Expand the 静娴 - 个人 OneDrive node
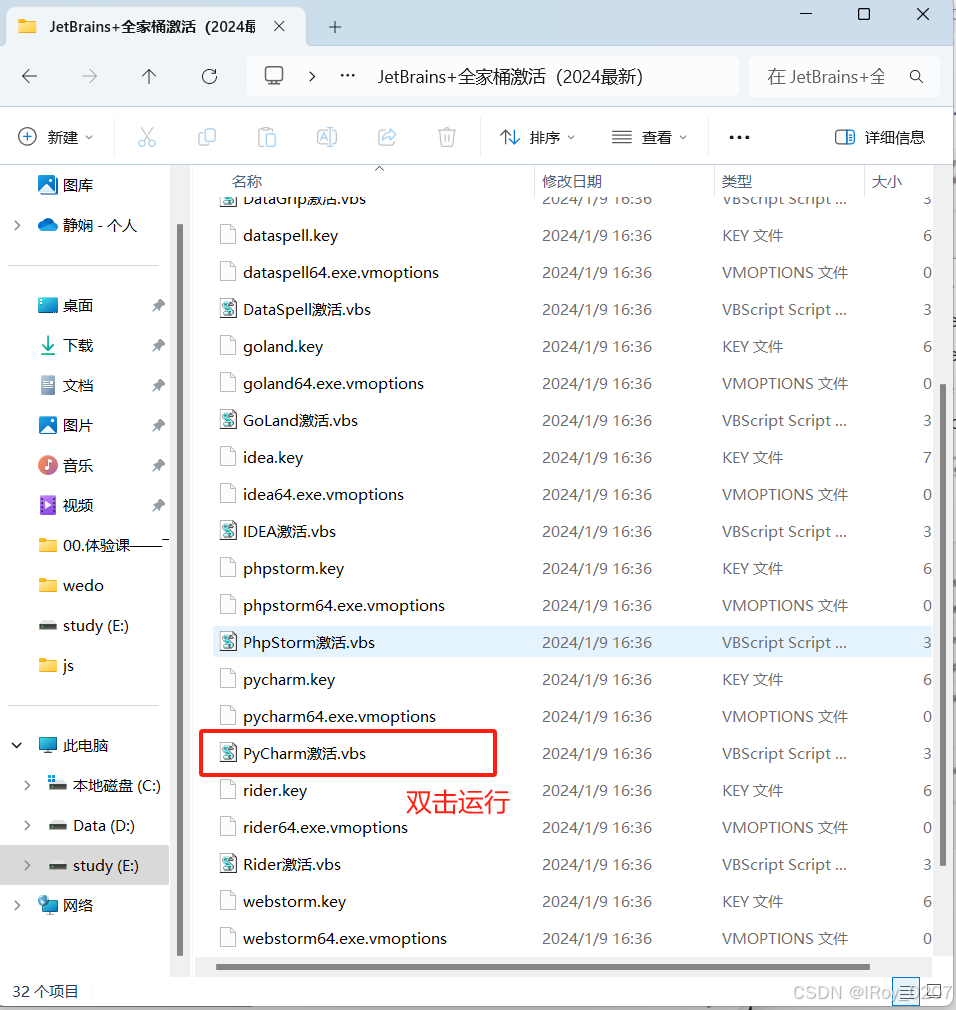This screenshot has width=956, height=1010. [17, 225]
